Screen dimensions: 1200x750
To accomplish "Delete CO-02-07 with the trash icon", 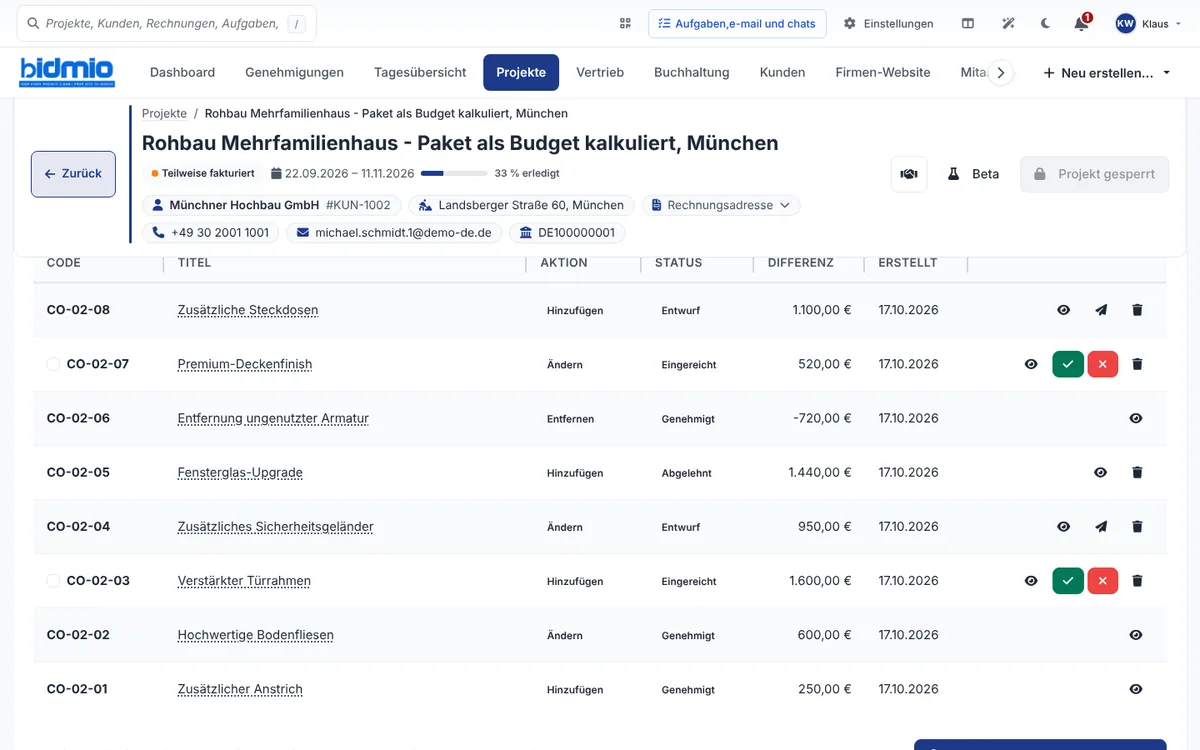I will 1137,365.
